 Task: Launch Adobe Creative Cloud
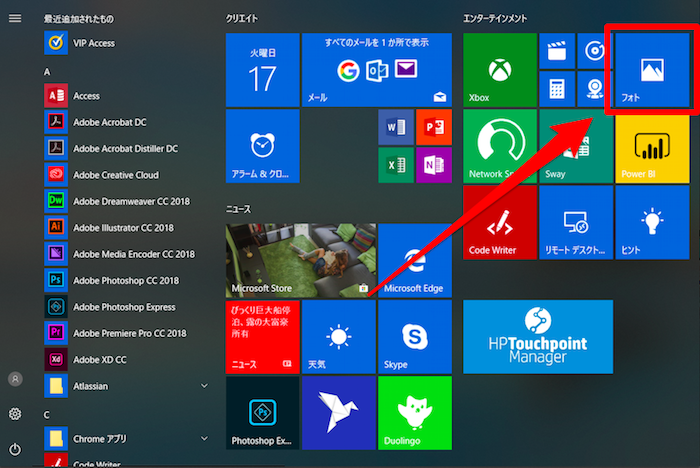(127, 175)
